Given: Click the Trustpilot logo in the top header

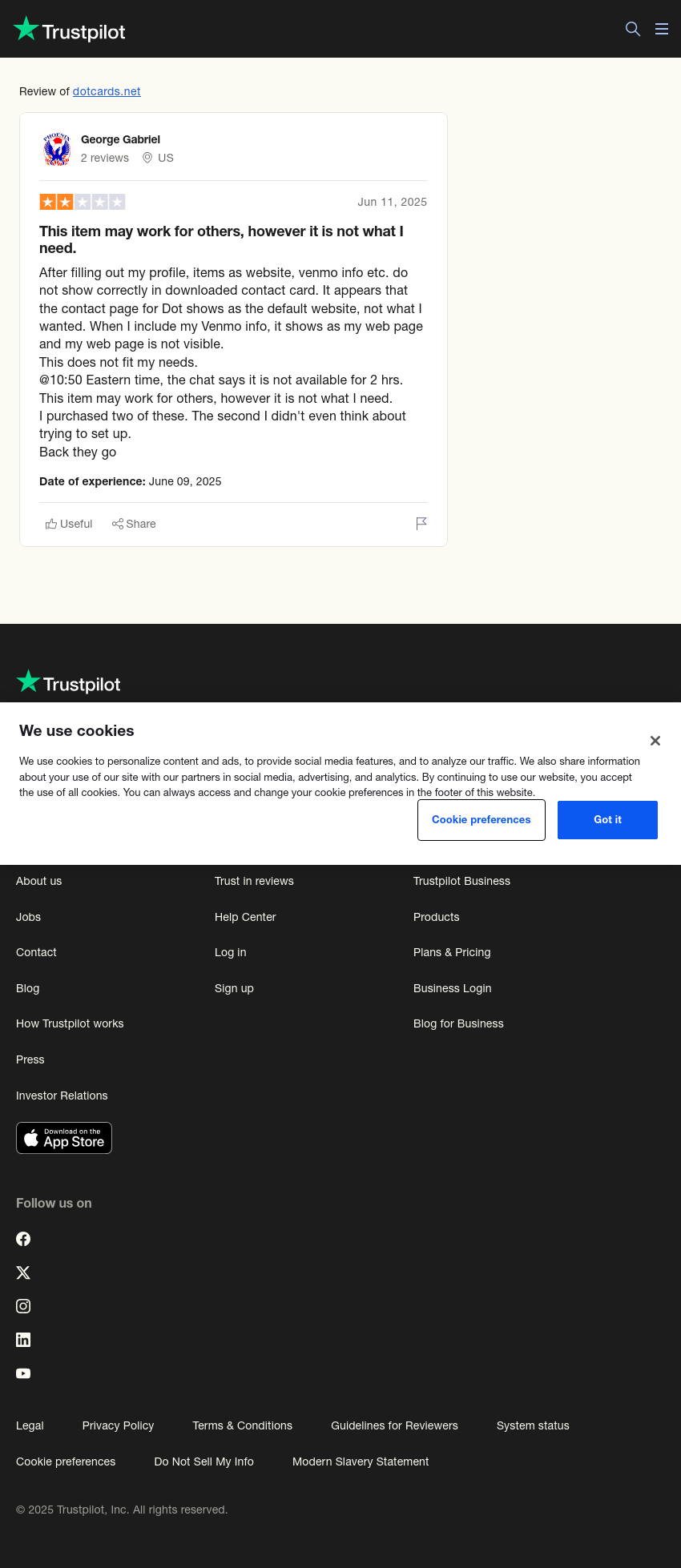Looking at the screenshot, I should (70, 30).
